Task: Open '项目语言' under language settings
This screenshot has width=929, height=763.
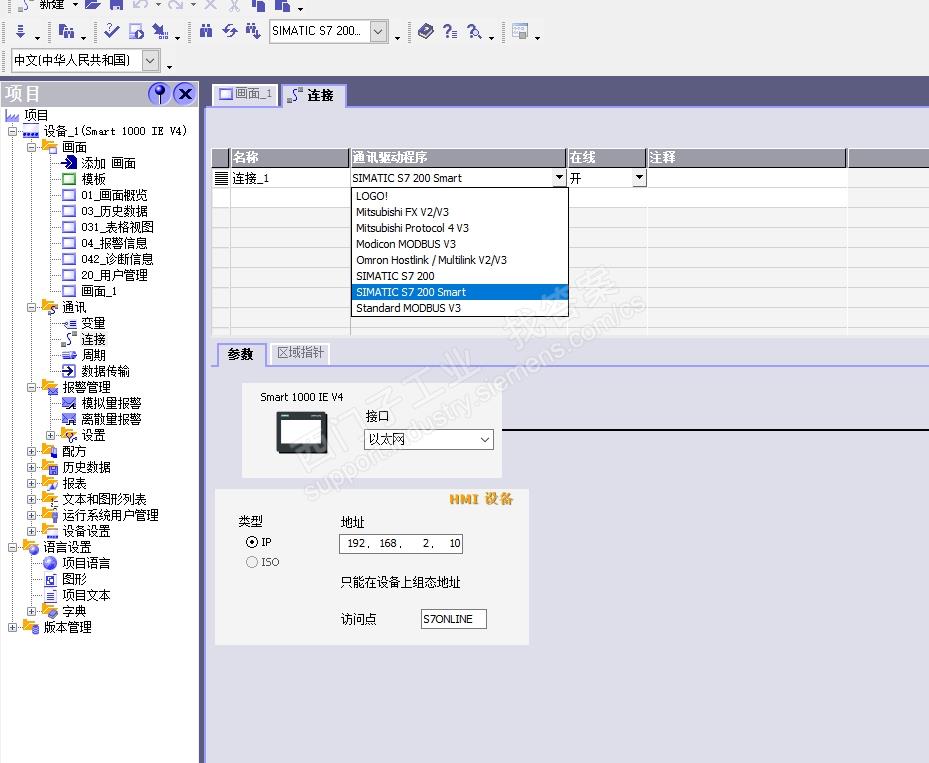Action: pos(86,563)
